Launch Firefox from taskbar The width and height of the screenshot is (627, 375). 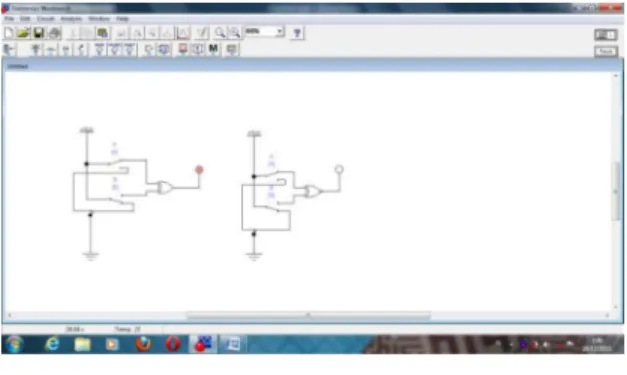pyautogui.click(x=143, y=344)
